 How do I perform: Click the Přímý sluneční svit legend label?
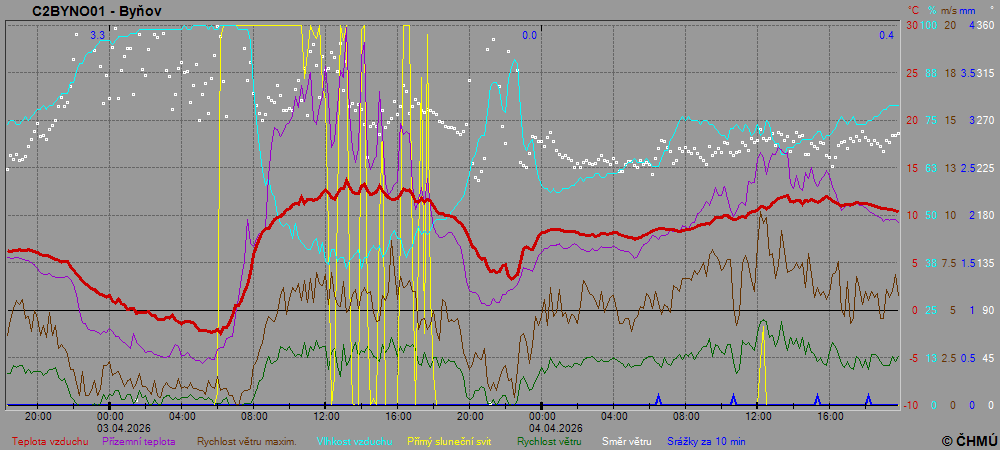(452, 440)
